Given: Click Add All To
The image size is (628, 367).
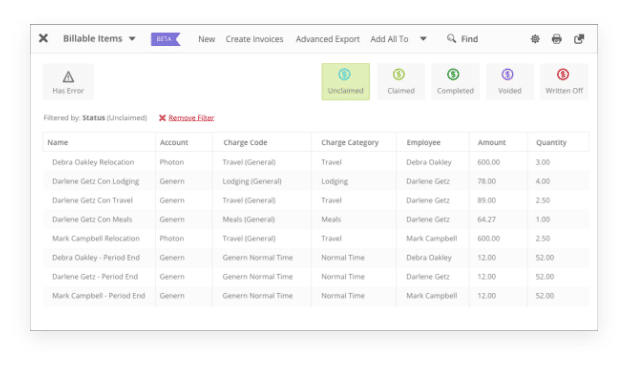Looking at the screenshot, I should (x=389, y=39).
